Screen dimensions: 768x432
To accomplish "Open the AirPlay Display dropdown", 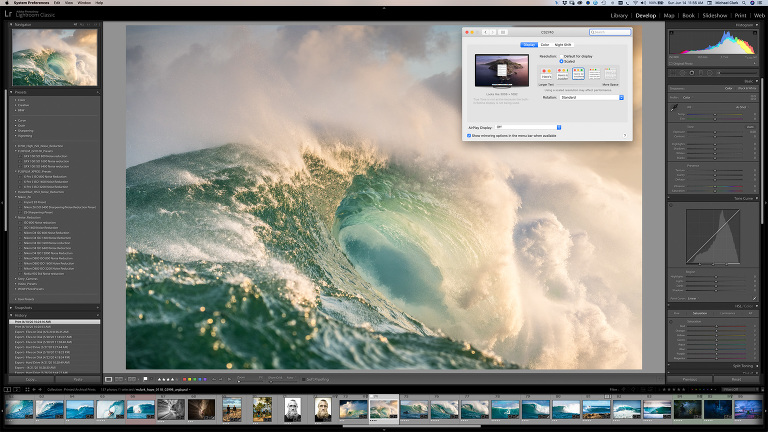I will [528, 127].
